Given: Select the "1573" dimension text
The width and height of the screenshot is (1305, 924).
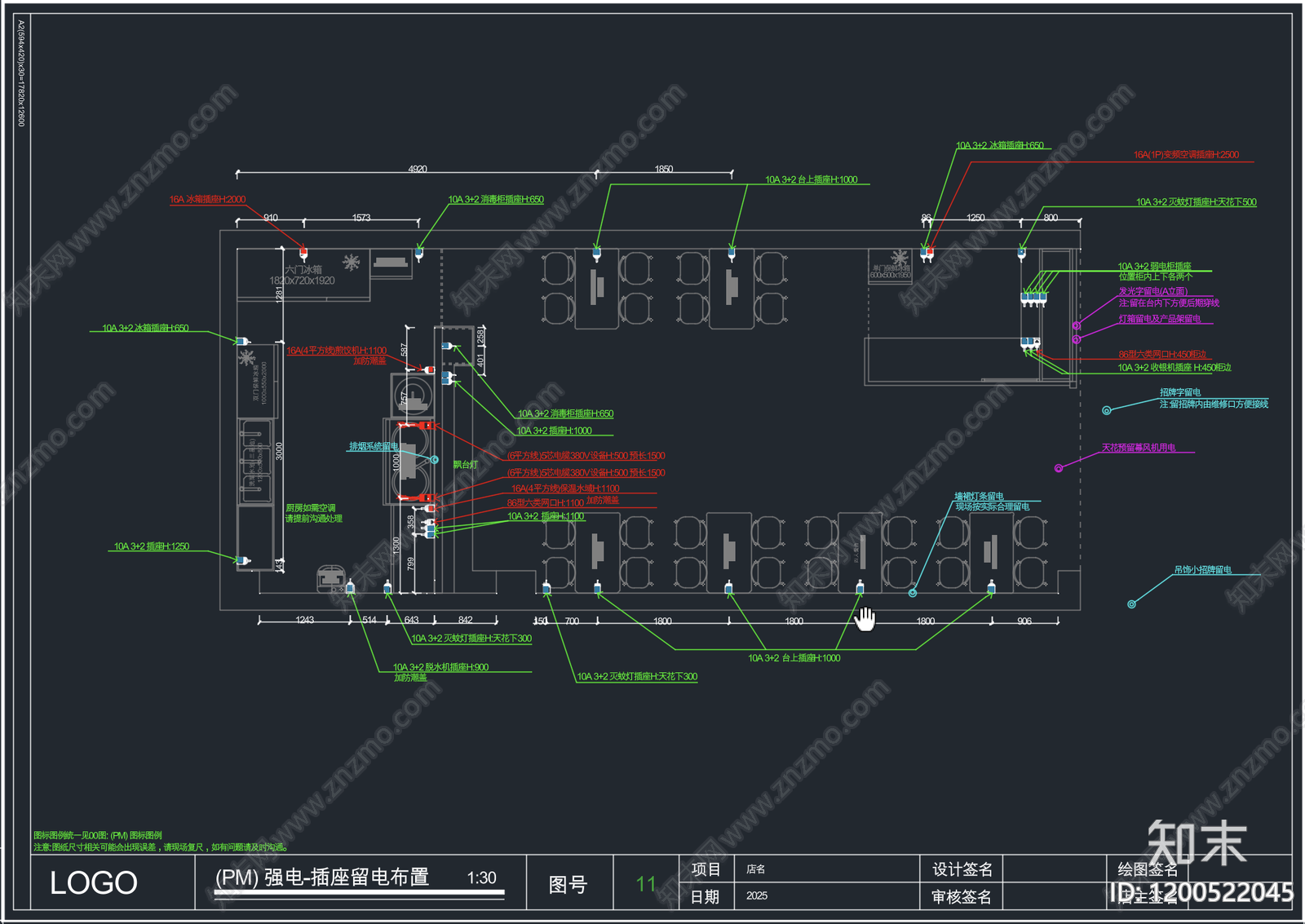Looking at the screenshot, I should click(361, 217).
